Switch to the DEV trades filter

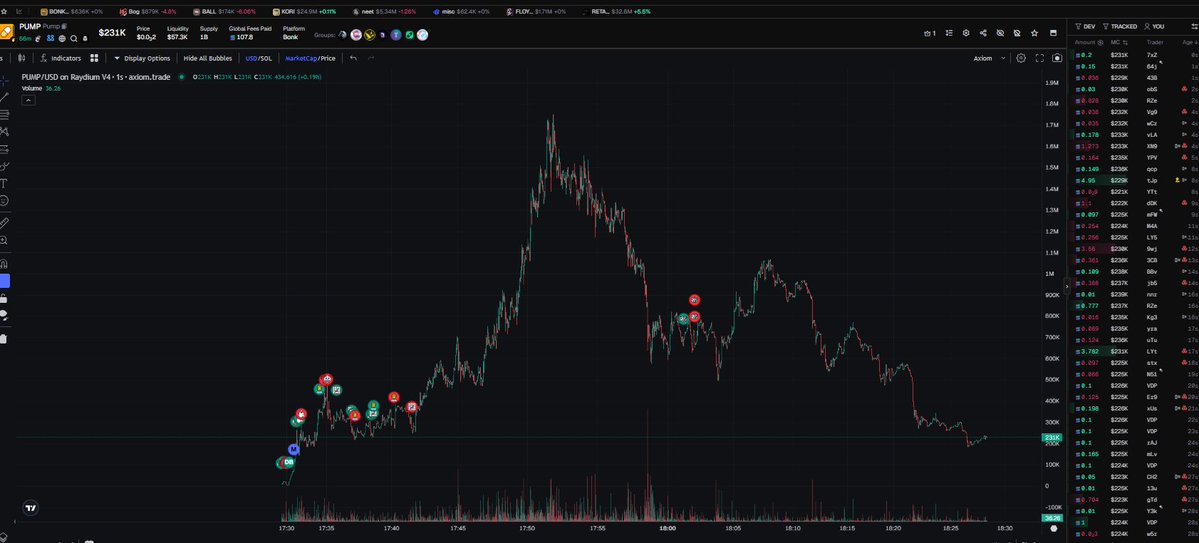[x=1085, y=26]
